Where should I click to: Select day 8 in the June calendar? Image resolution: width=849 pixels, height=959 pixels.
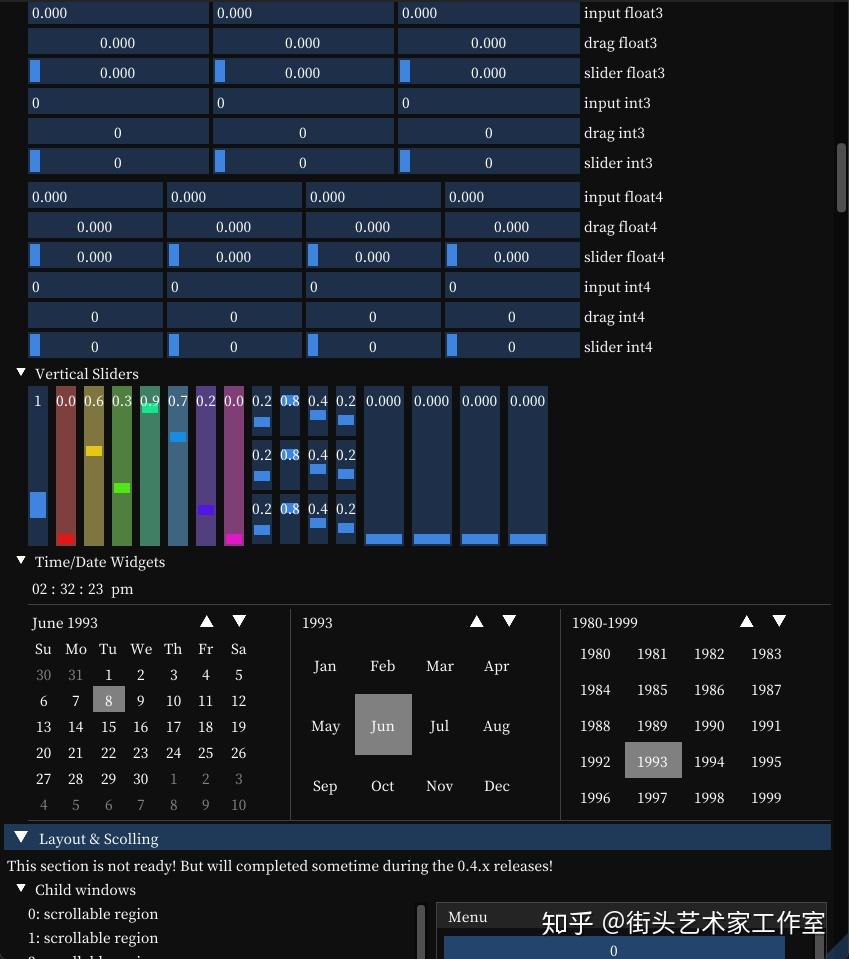pyautogui.click(x=108, y=700)
